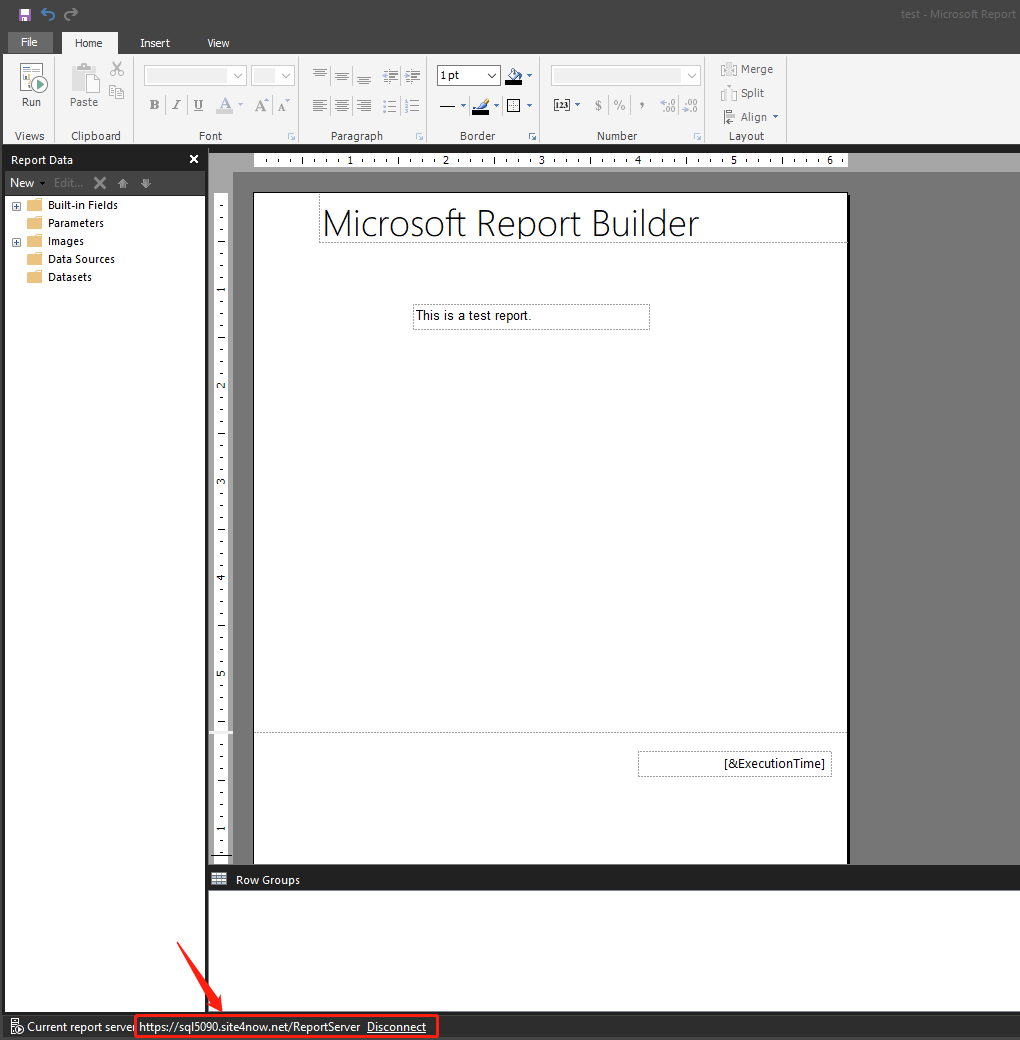Viewport: 1020px width, 1040px height.
Task: Select the currency format icon in Number group
Action: (x=598, y=105)
